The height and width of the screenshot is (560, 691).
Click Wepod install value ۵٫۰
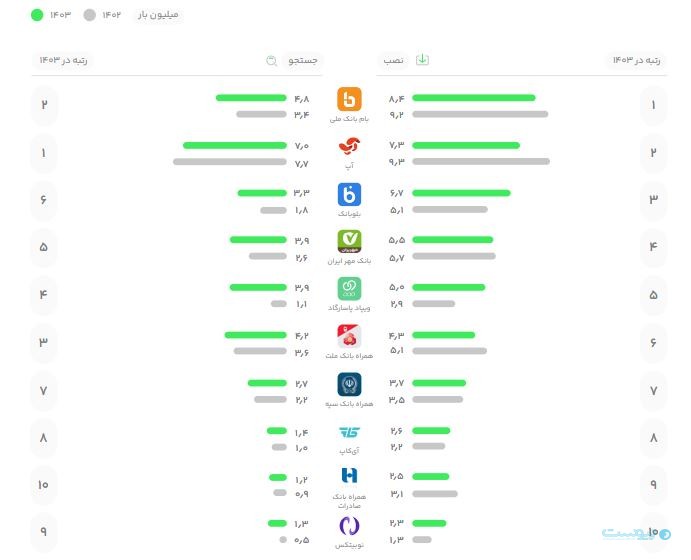pos(396,287)
